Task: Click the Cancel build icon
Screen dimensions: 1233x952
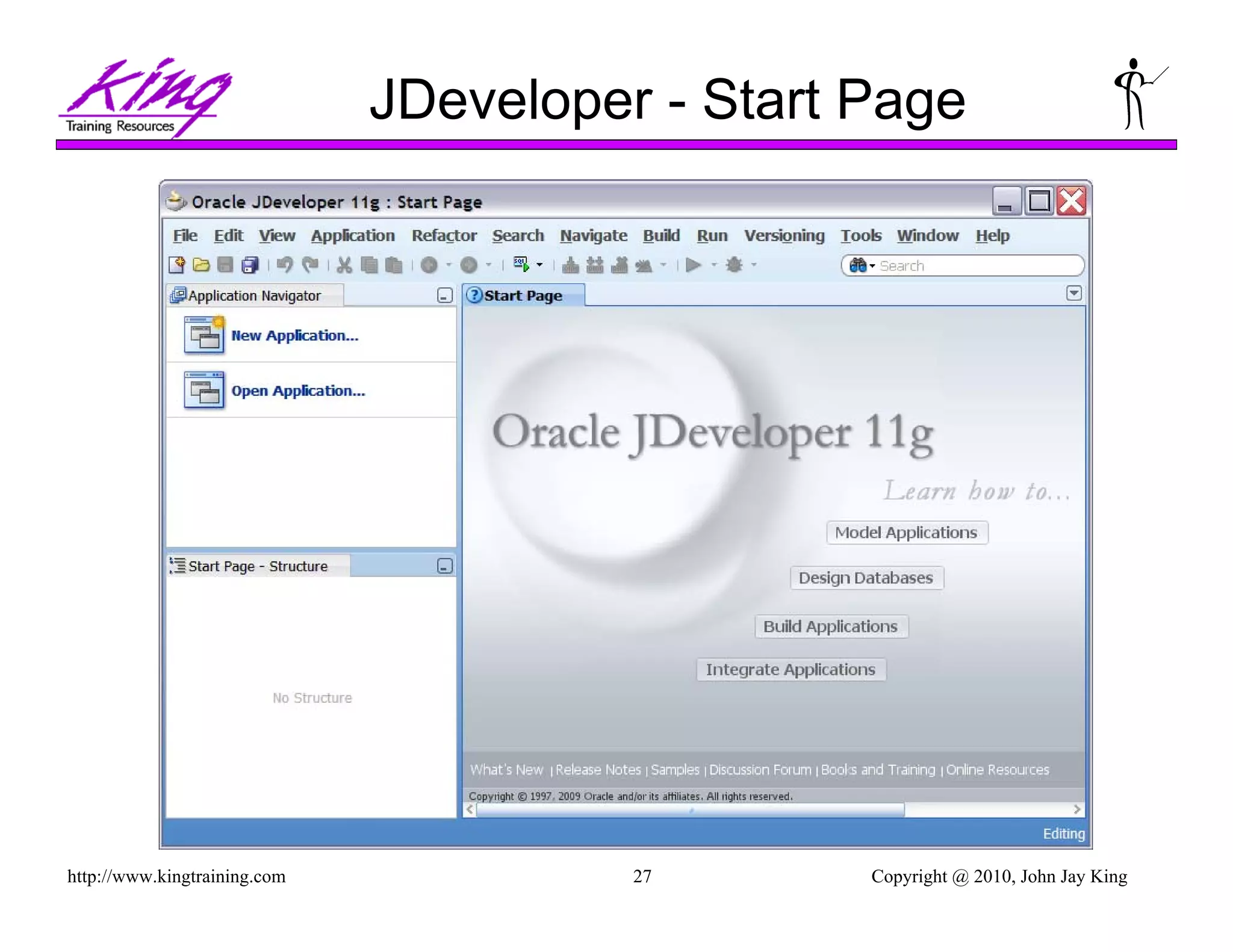Action: (644, 265)
